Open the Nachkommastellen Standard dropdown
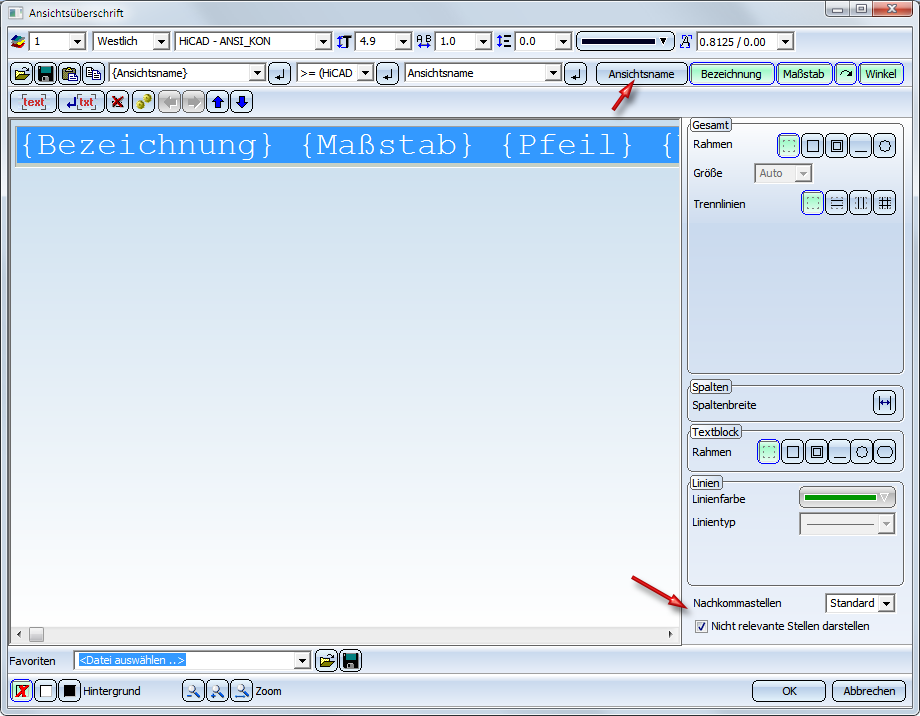Viewport: 920px width, 716px height. click(887, 603)
